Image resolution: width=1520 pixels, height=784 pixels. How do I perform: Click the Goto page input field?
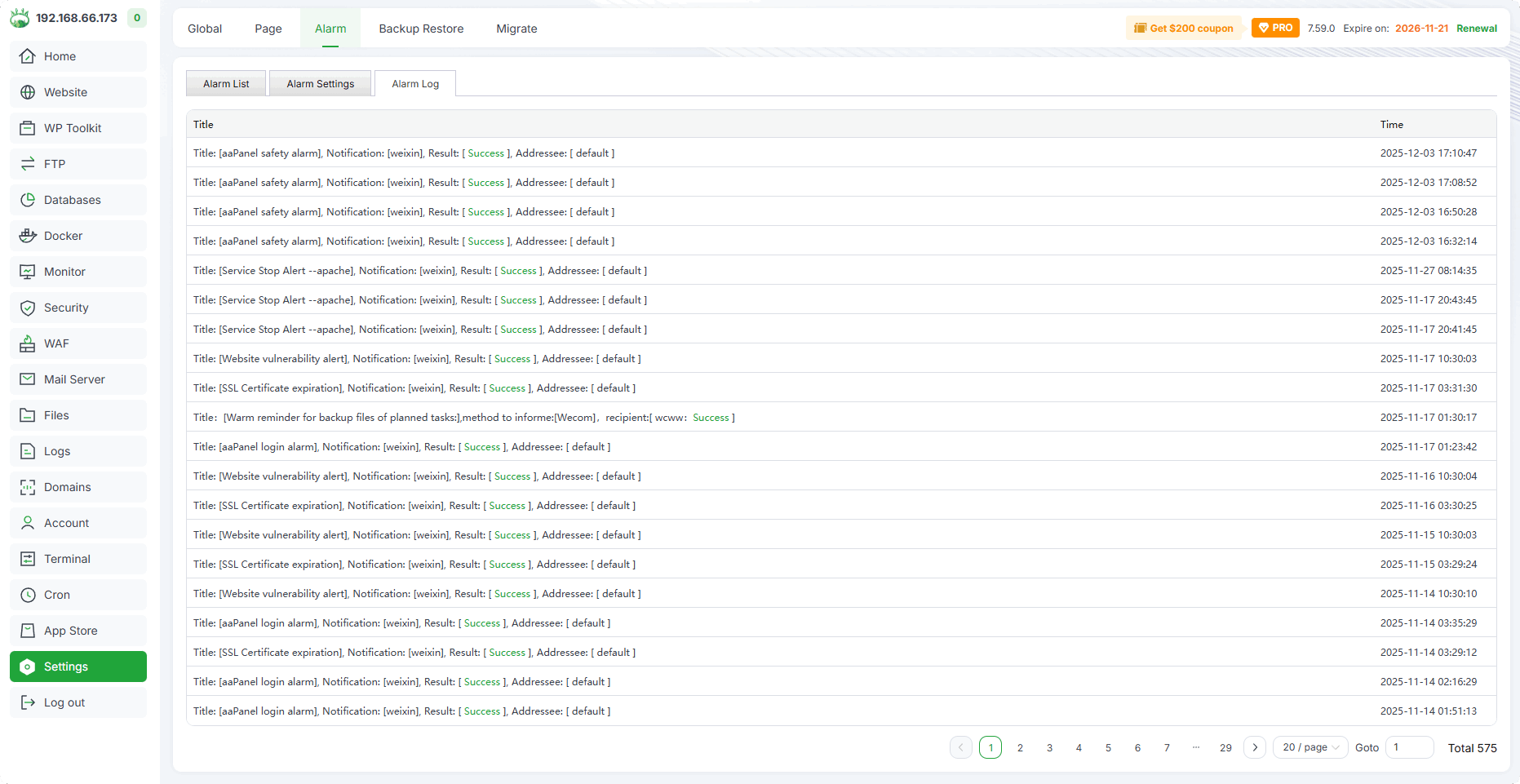(x=1409, y=747)
